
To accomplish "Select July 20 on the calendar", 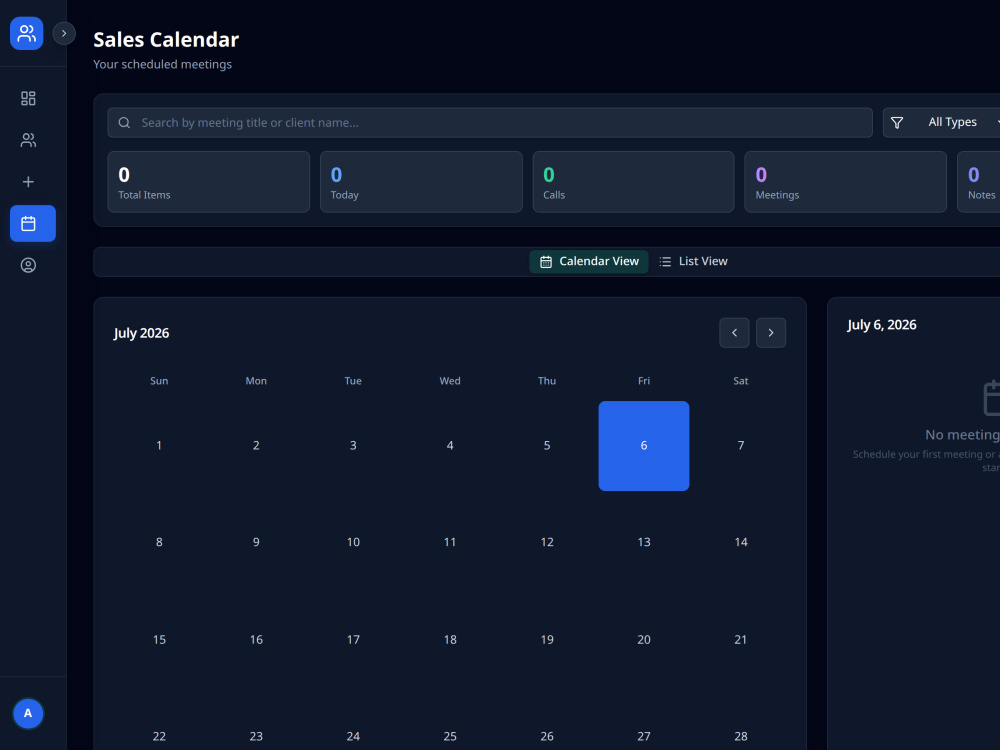I will pos(644,640).
